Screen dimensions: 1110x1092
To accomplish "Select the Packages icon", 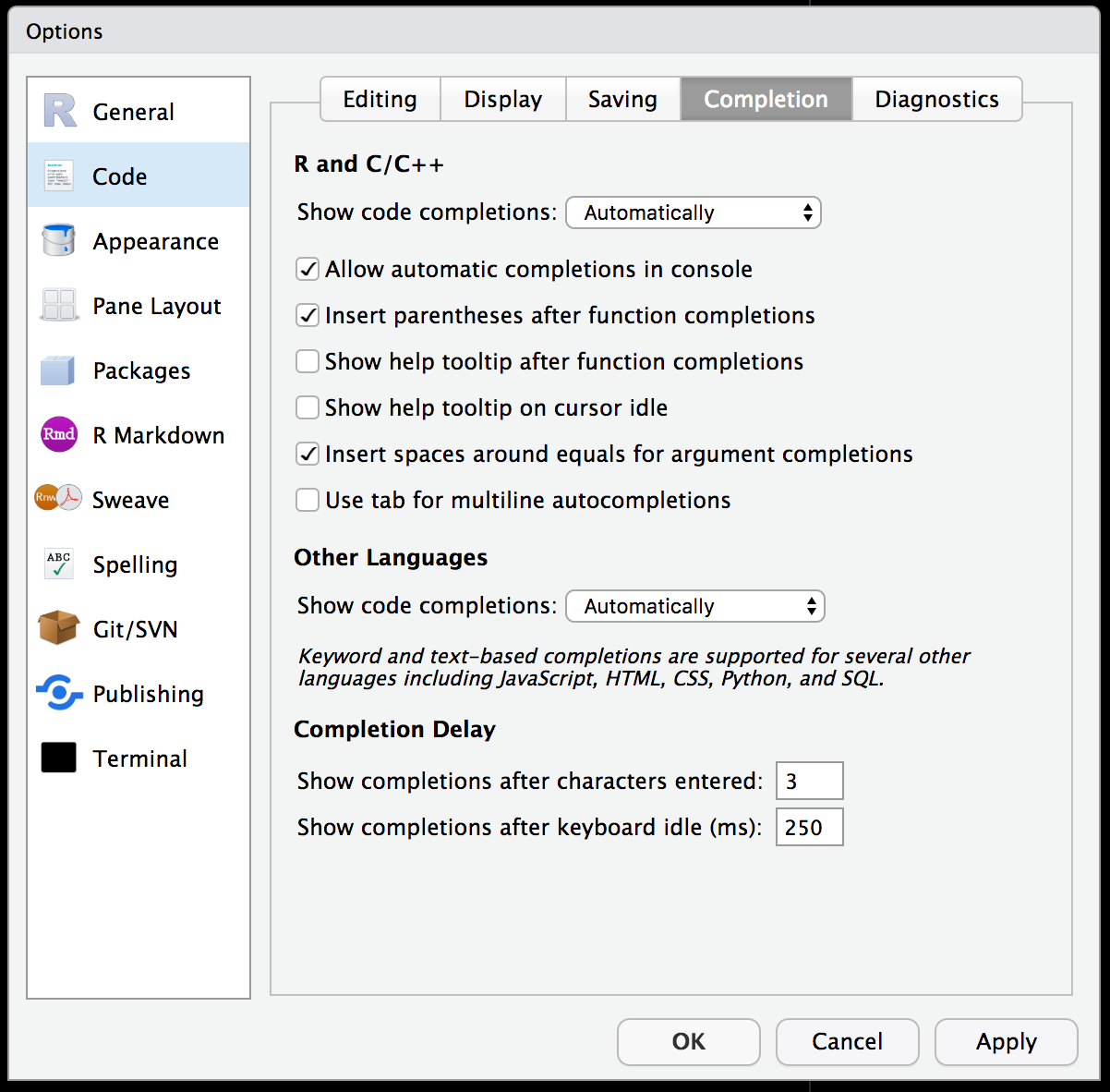I will [x=57, y=370].
